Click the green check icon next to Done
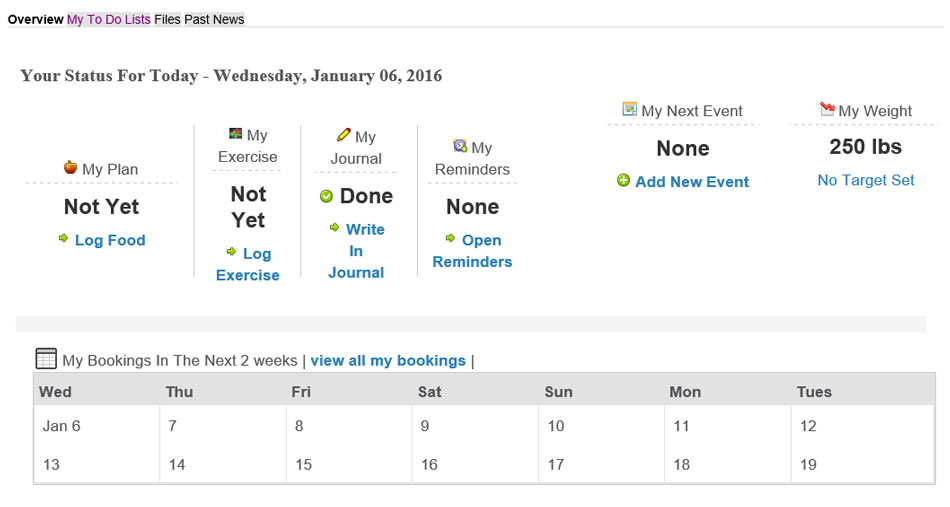950x507 pixels. (x=326, y=196)
